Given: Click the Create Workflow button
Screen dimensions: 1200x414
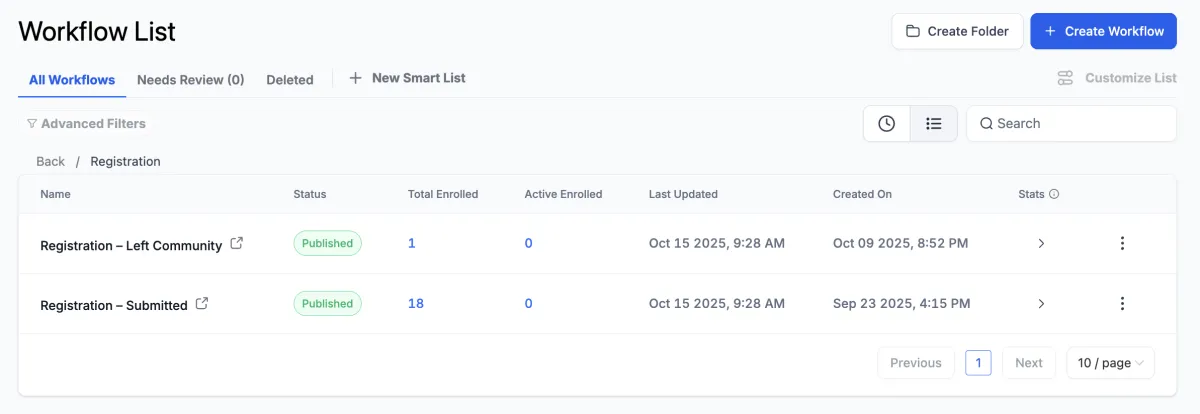Looking at the screenshot, I should pos(1103,31).
